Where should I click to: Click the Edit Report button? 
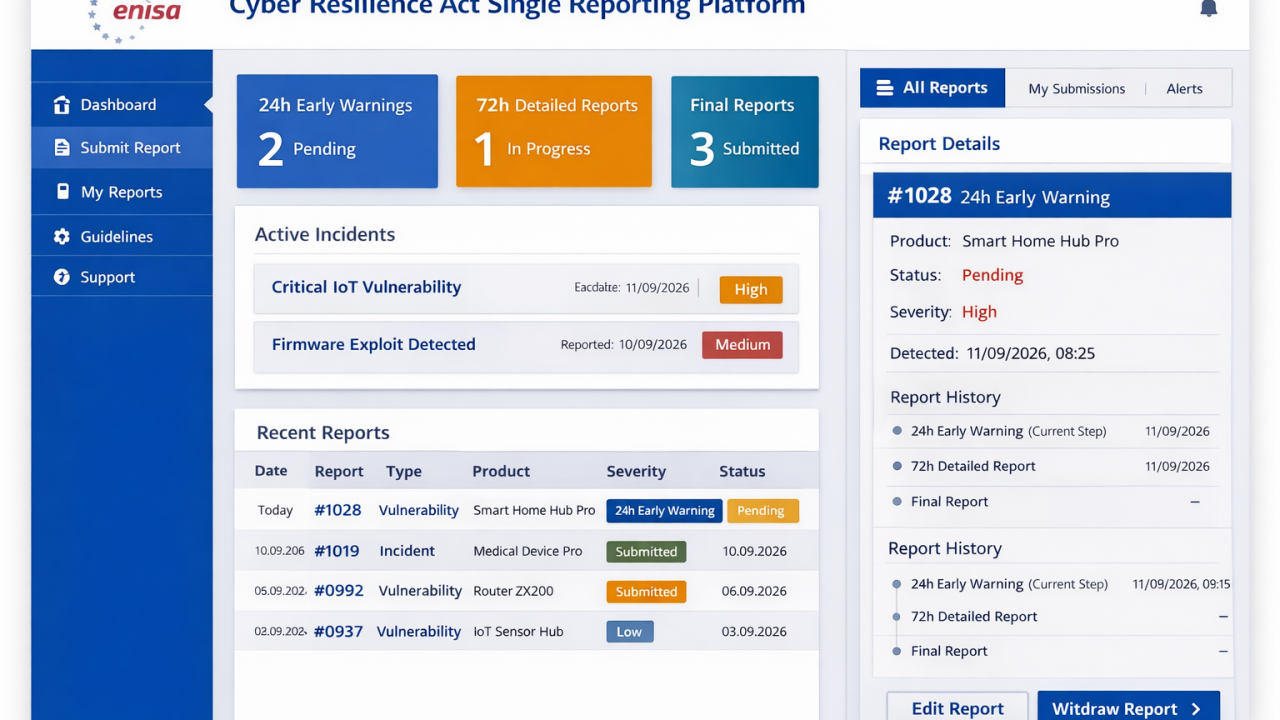coord(957,706)
